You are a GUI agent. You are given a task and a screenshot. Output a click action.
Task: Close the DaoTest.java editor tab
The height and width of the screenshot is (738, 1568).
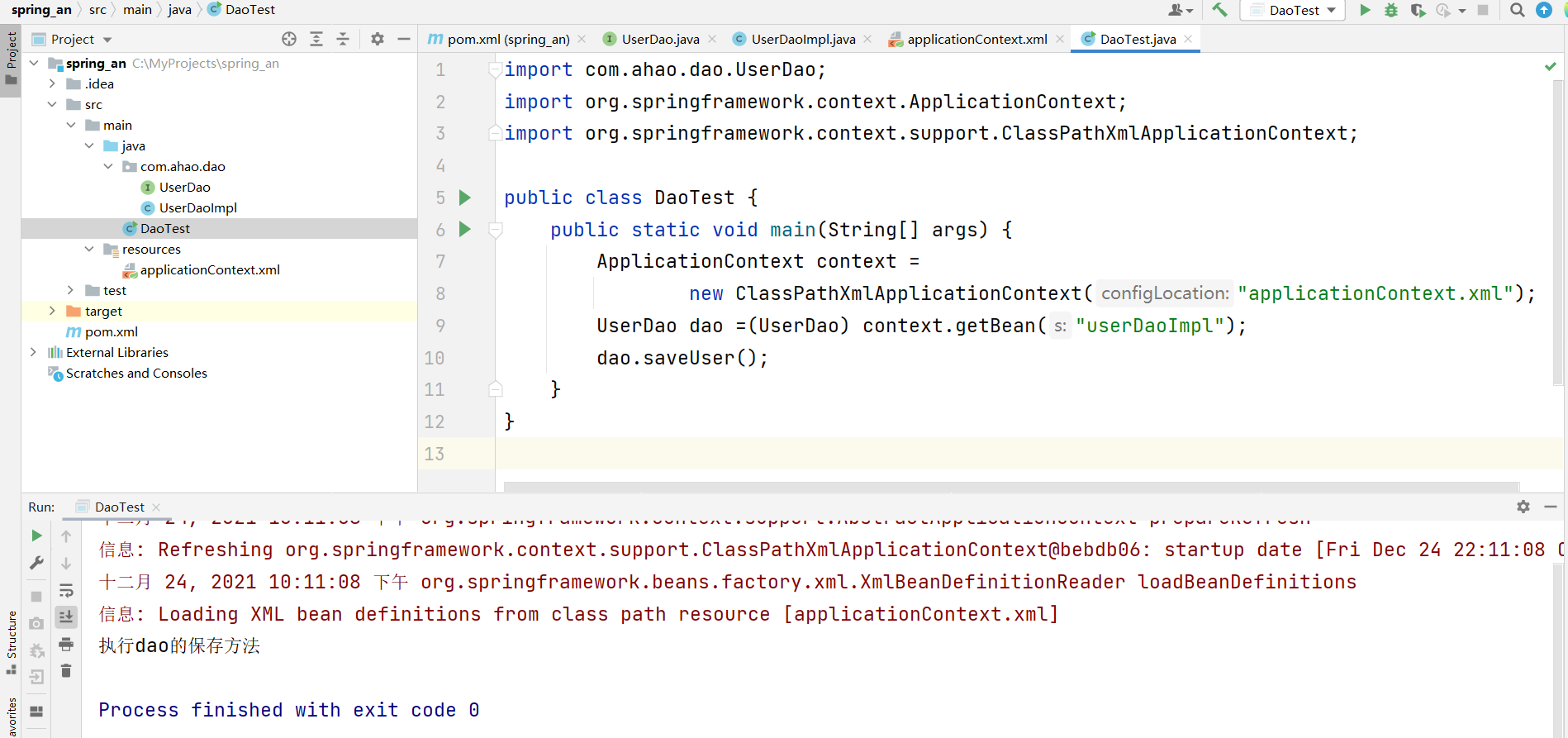pyautogui.click(x=1188, y=39)
